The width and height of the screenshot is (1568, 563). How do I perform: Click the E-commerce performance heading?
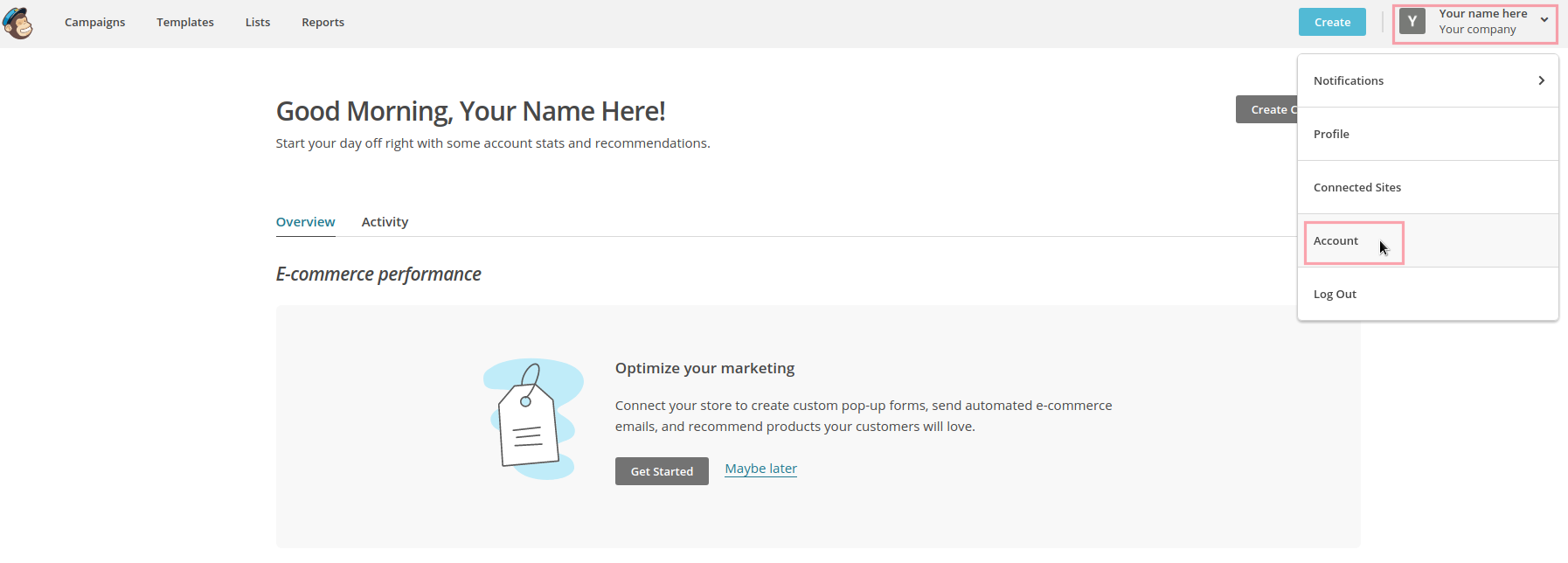[378, 274]
